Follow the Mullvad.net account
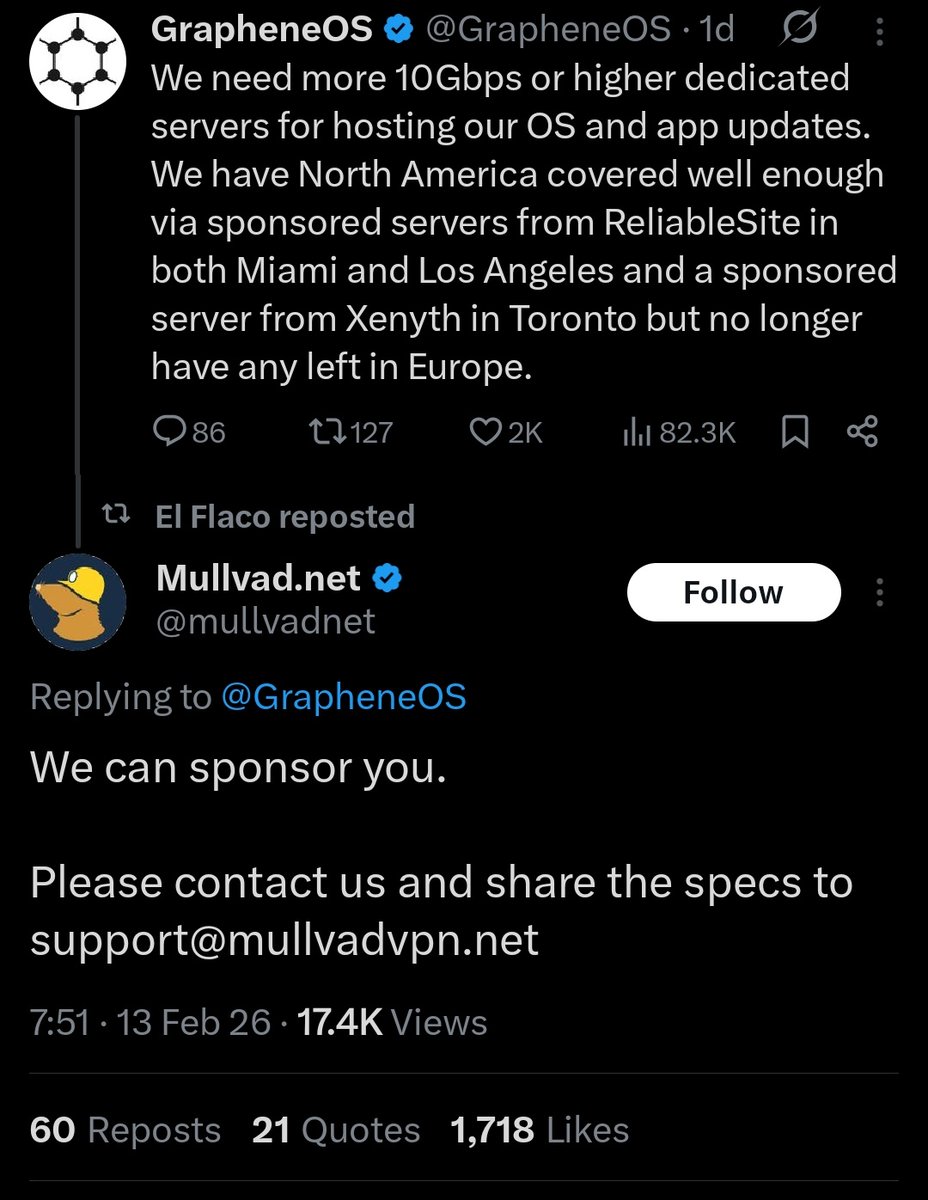 tap(733, 593)
